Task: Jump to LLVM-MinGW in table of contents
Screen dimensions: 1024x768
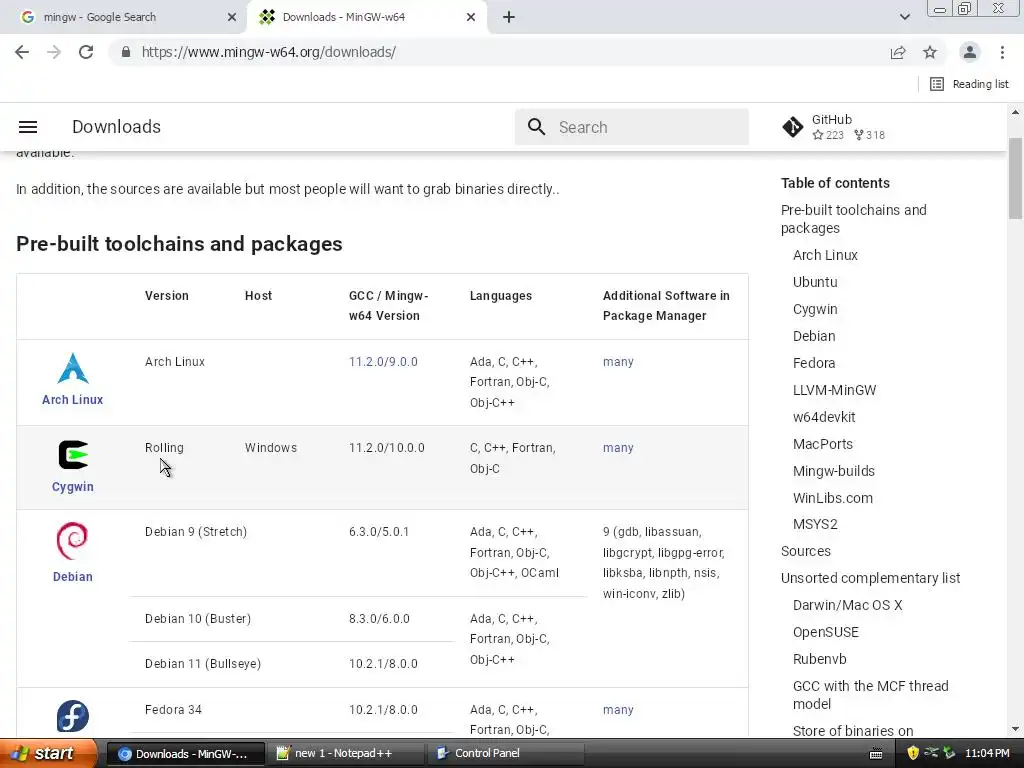Action: click(x=835, y=390)
